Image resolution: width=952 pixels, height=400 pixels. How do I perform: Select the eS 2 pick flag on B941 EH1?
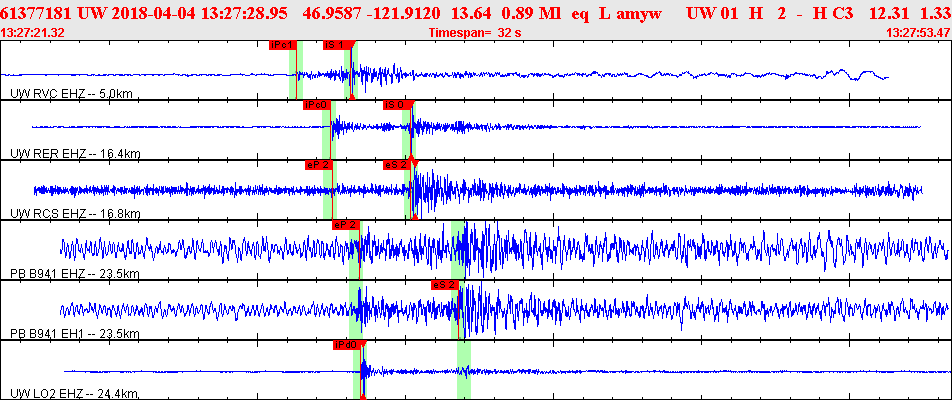tap(445, 285)
